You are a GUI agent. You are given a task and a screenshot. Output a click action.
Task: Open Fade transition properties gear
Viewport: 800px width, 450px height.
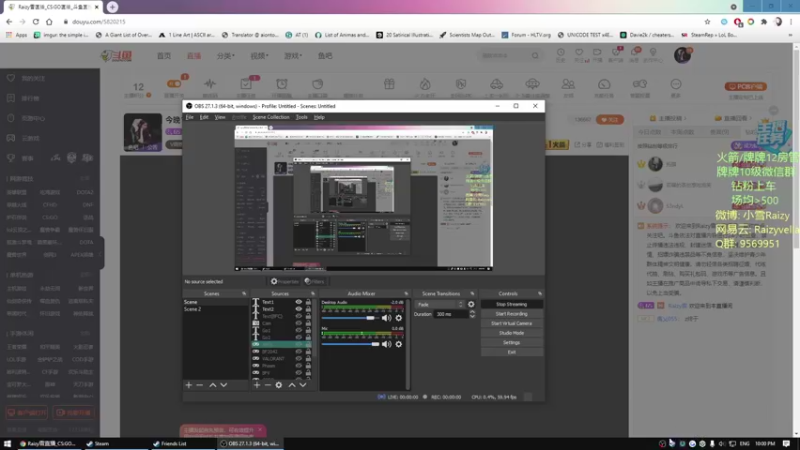[471, 305]
